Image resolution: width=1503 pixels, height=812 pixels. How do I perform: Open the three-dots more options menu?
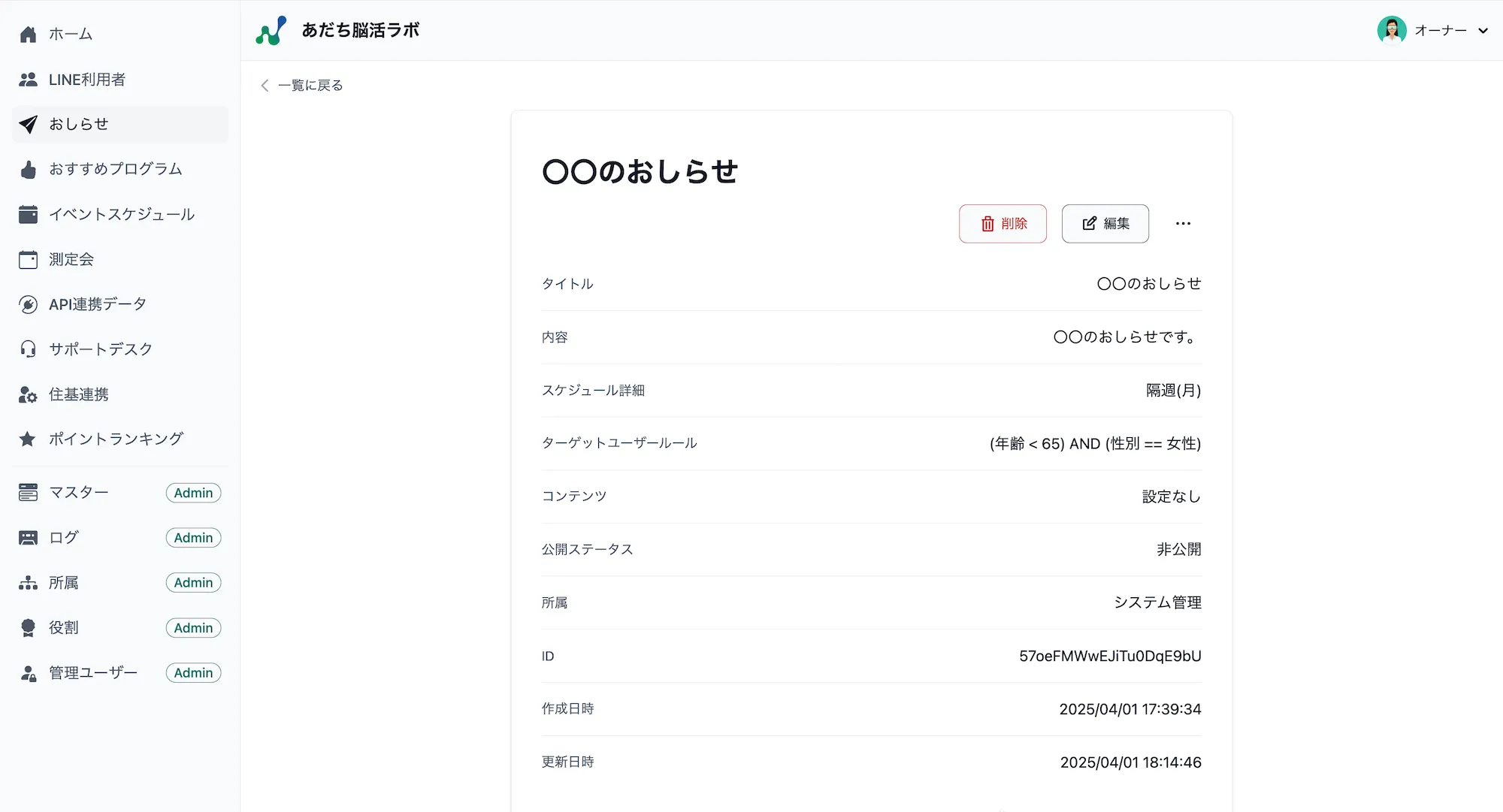(1183, 224)
